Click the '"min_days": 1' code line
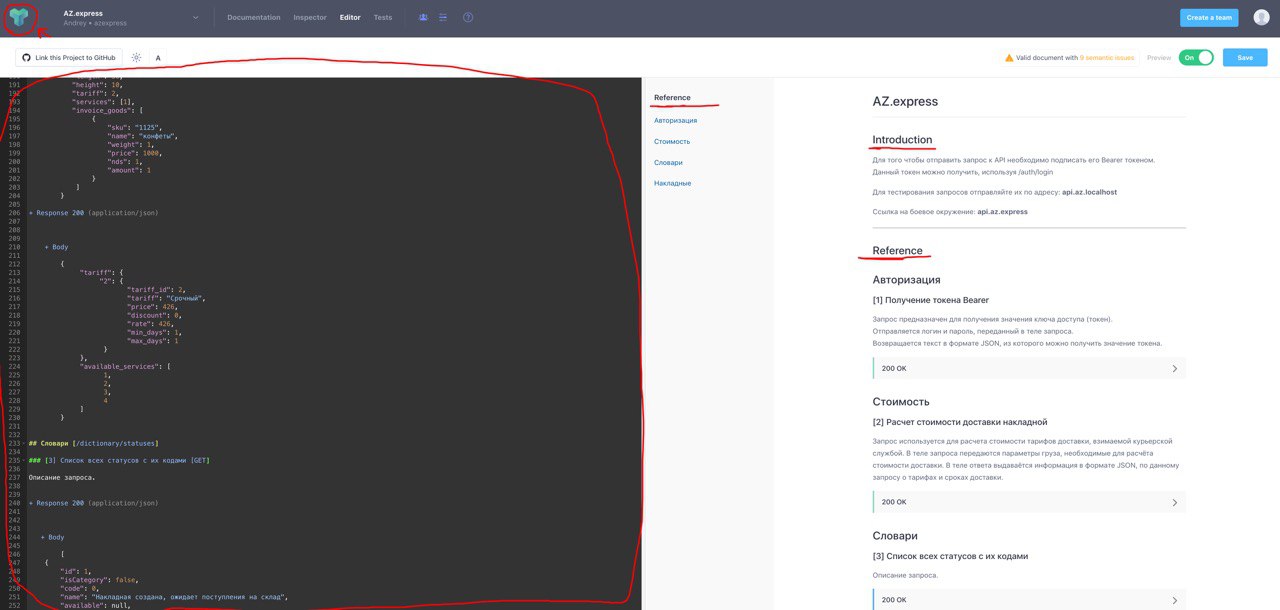Screen dimensions: 1280x610 pos(154,332)
